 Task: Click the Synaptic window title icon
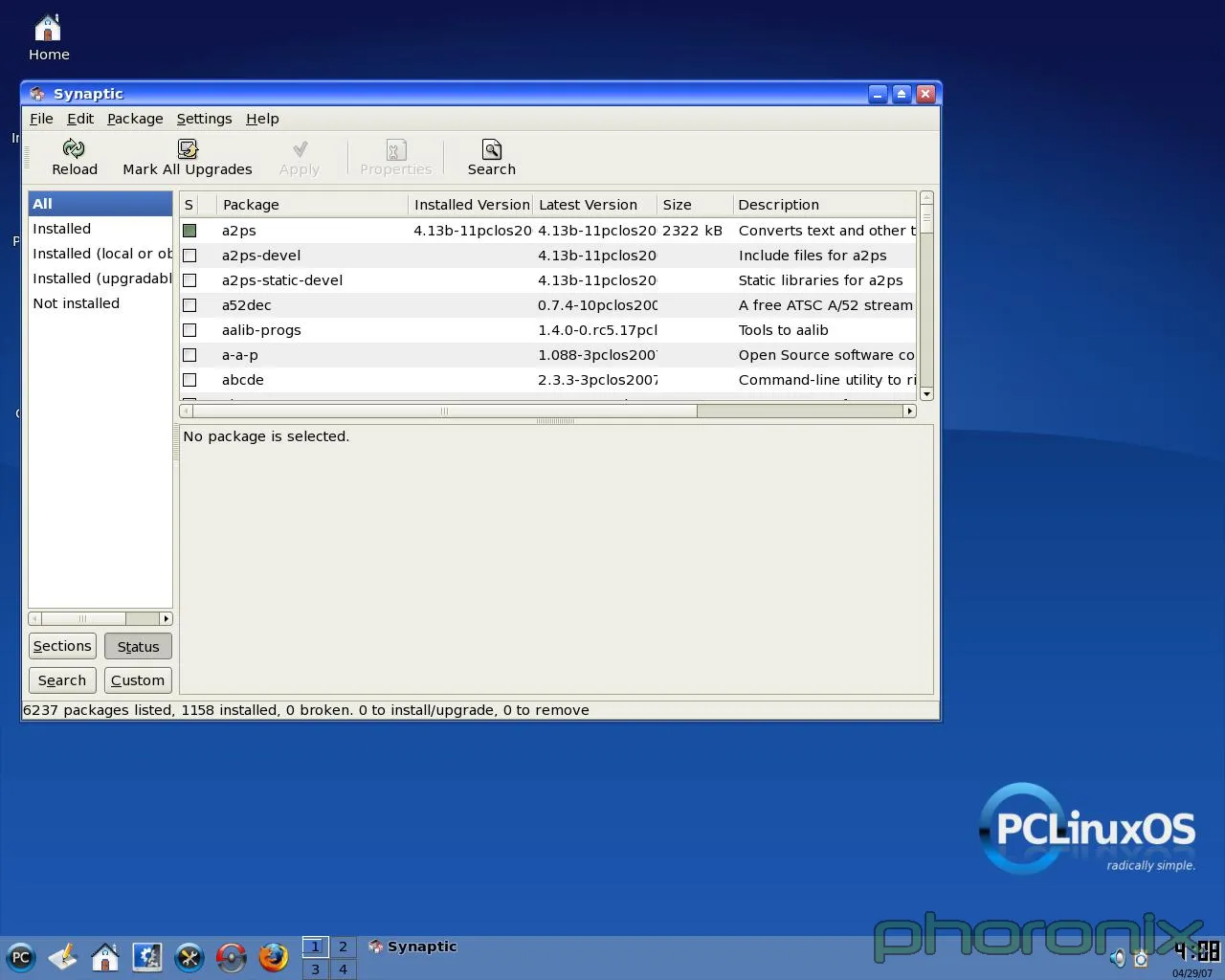pyautogui.click(x=37, y=94)
